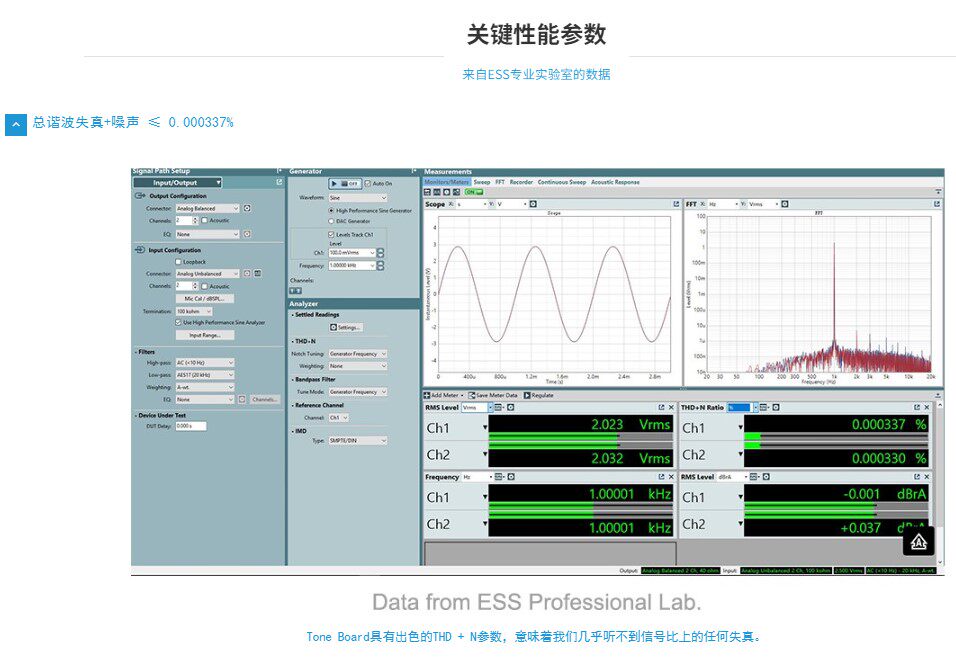Click Save Meter Data icon

pos(471,396)
